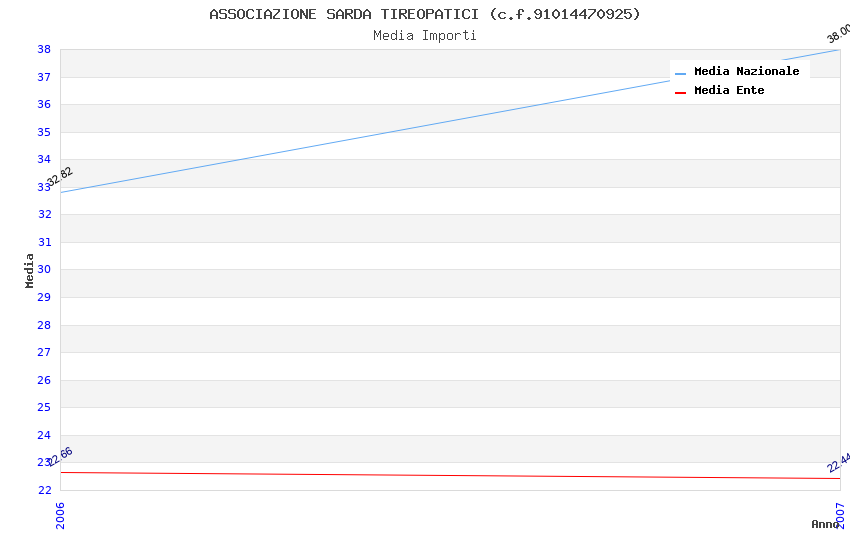Click the y-axis value 22
Screen dimensions: 850x550
44,490
